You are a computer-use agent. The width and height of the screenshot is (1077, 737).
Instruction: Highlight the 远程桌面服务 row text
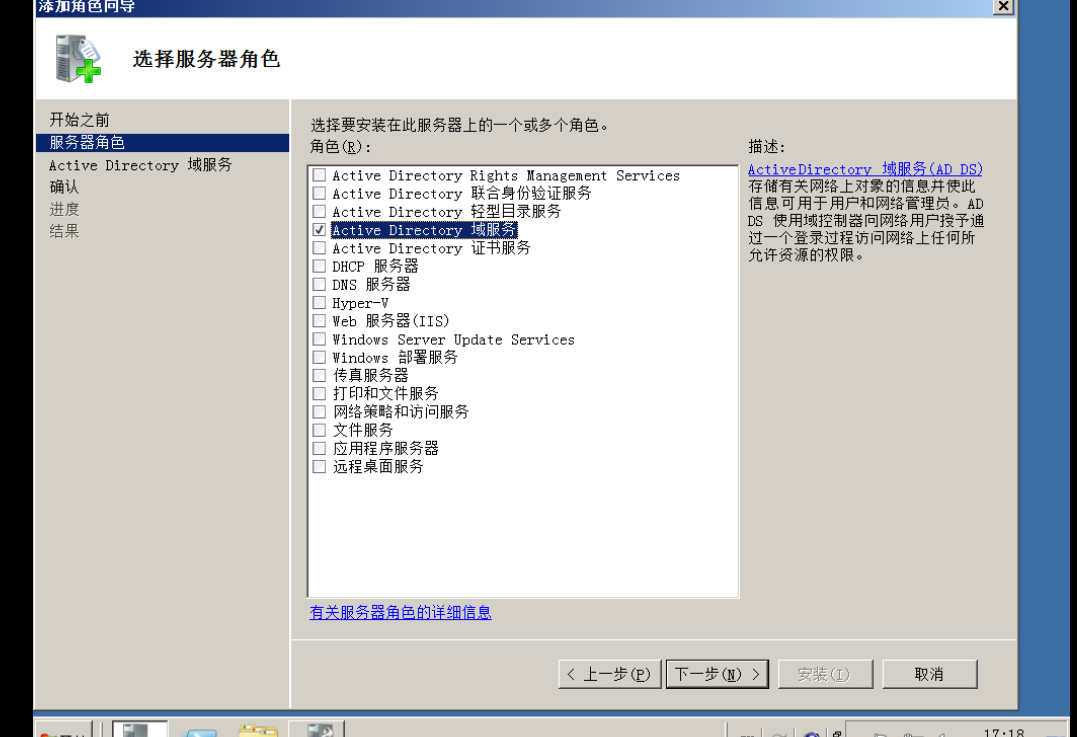(378, 466)
